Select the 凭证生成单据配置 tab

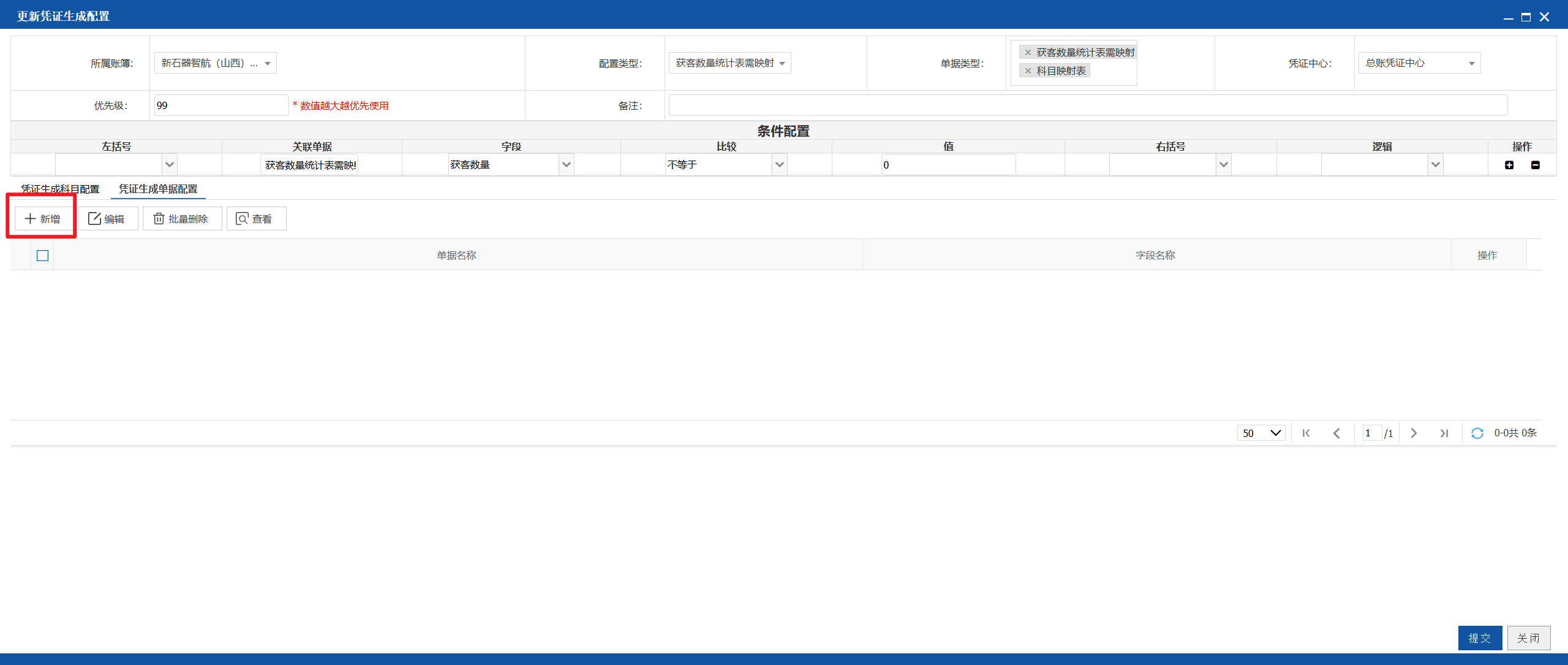click(158, 189)
